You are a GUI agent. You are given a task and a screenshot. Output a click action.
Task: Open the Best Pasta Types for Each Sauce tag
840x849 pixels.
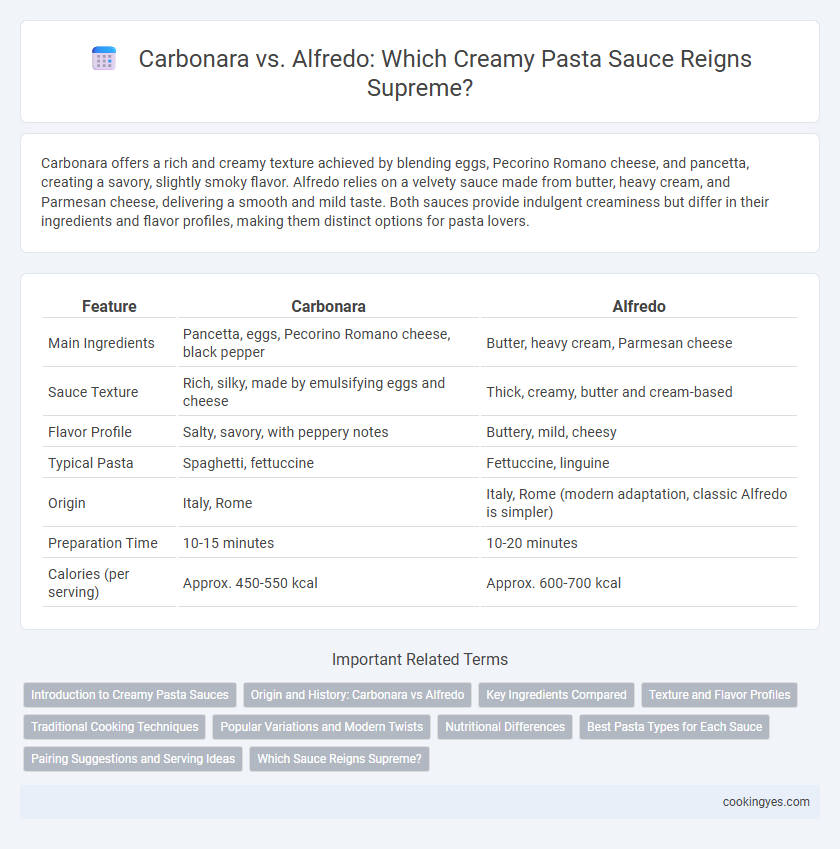click(x=674, y=727)
